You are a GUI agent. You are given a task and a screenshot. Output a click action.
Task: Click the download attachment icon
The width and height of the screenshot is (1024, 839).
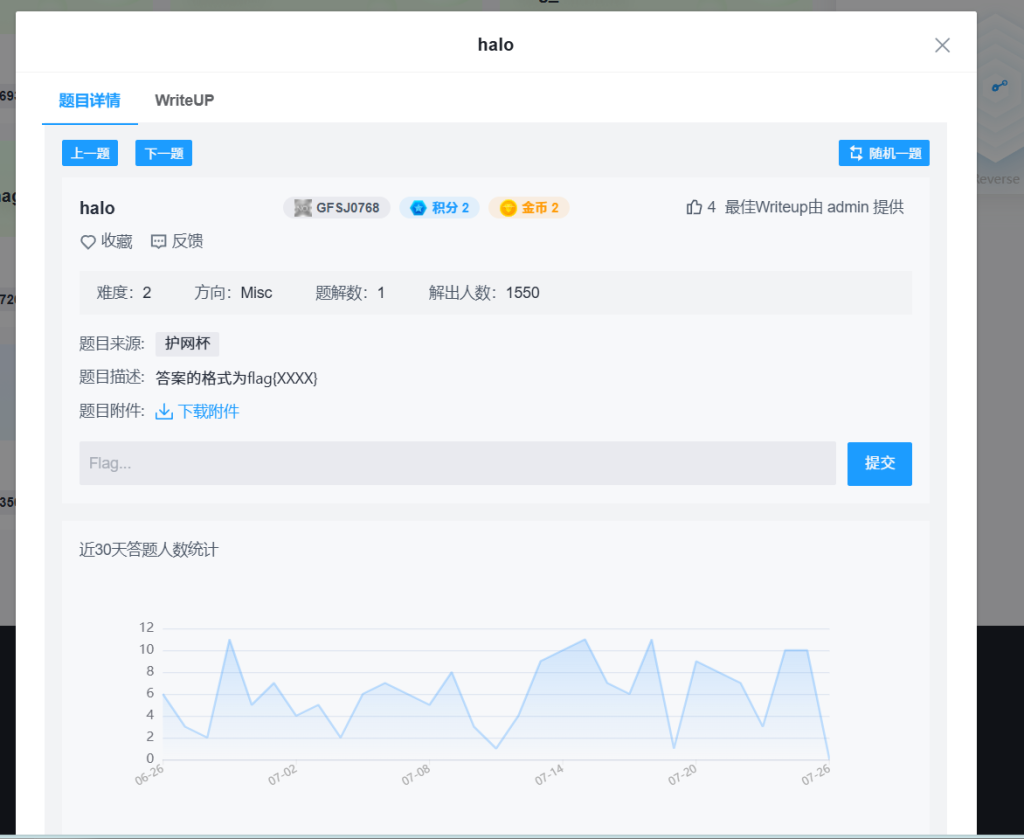164,411
